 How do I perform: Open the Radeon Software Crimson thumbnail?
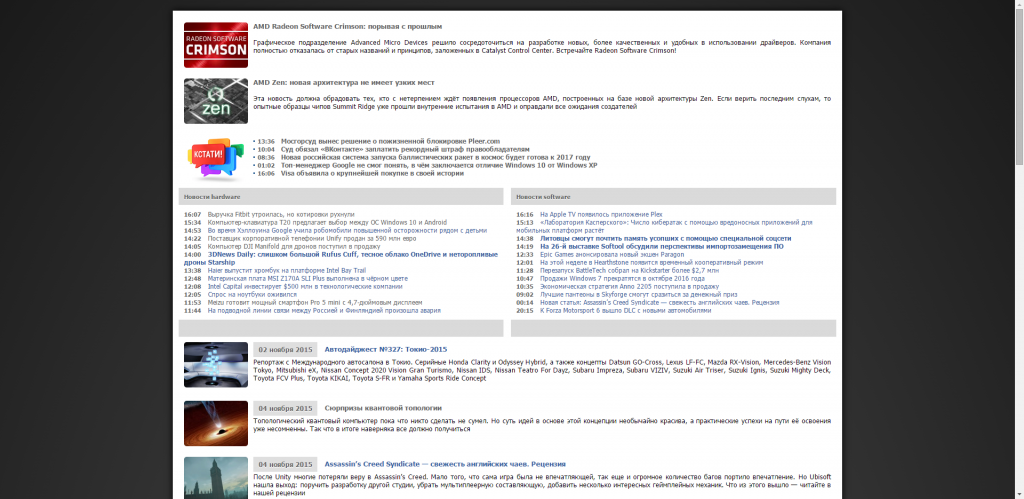point(216,45)
